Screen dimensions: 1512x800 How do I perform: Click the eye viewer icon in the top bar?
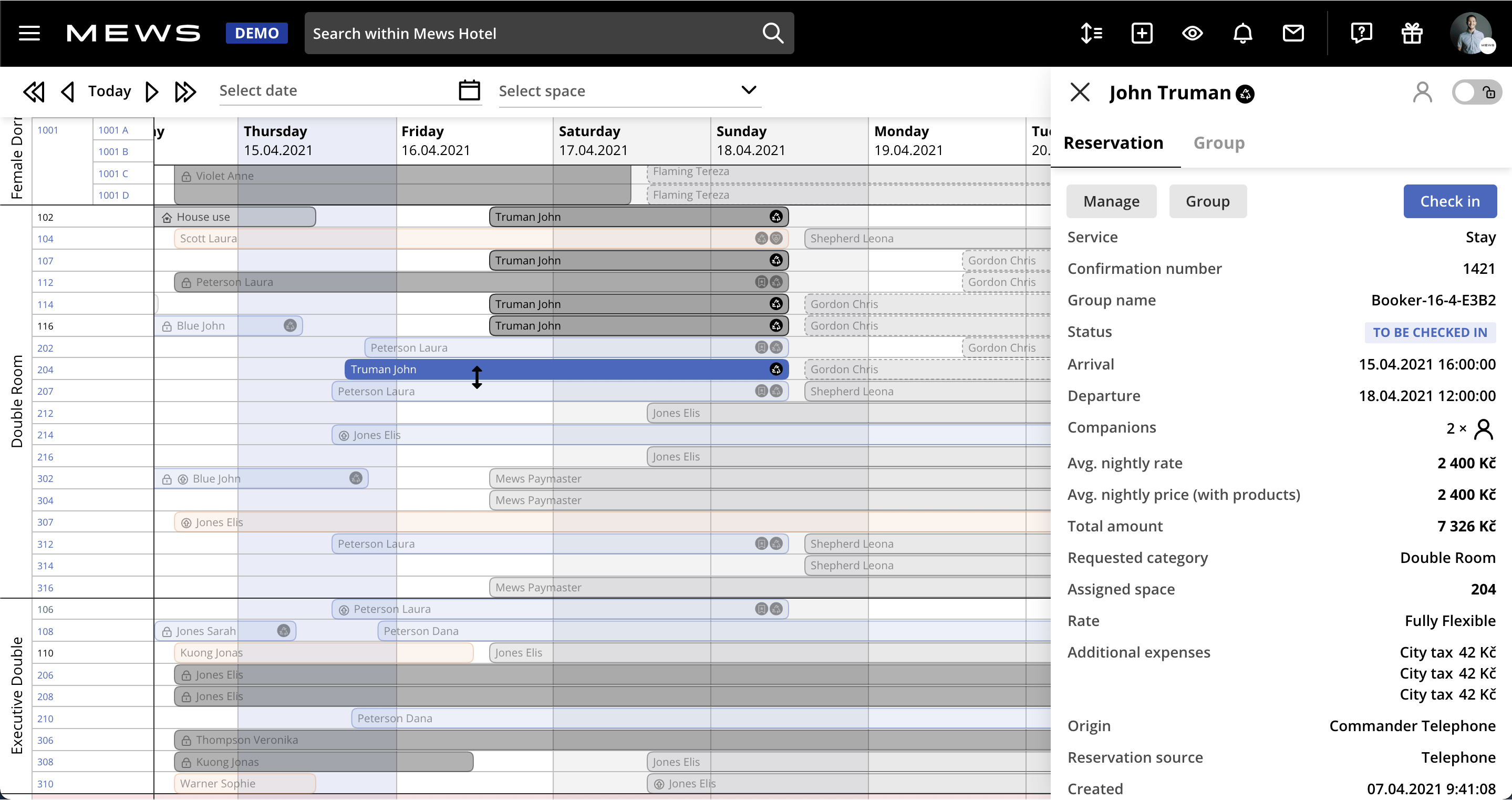tap(1193, 34)
